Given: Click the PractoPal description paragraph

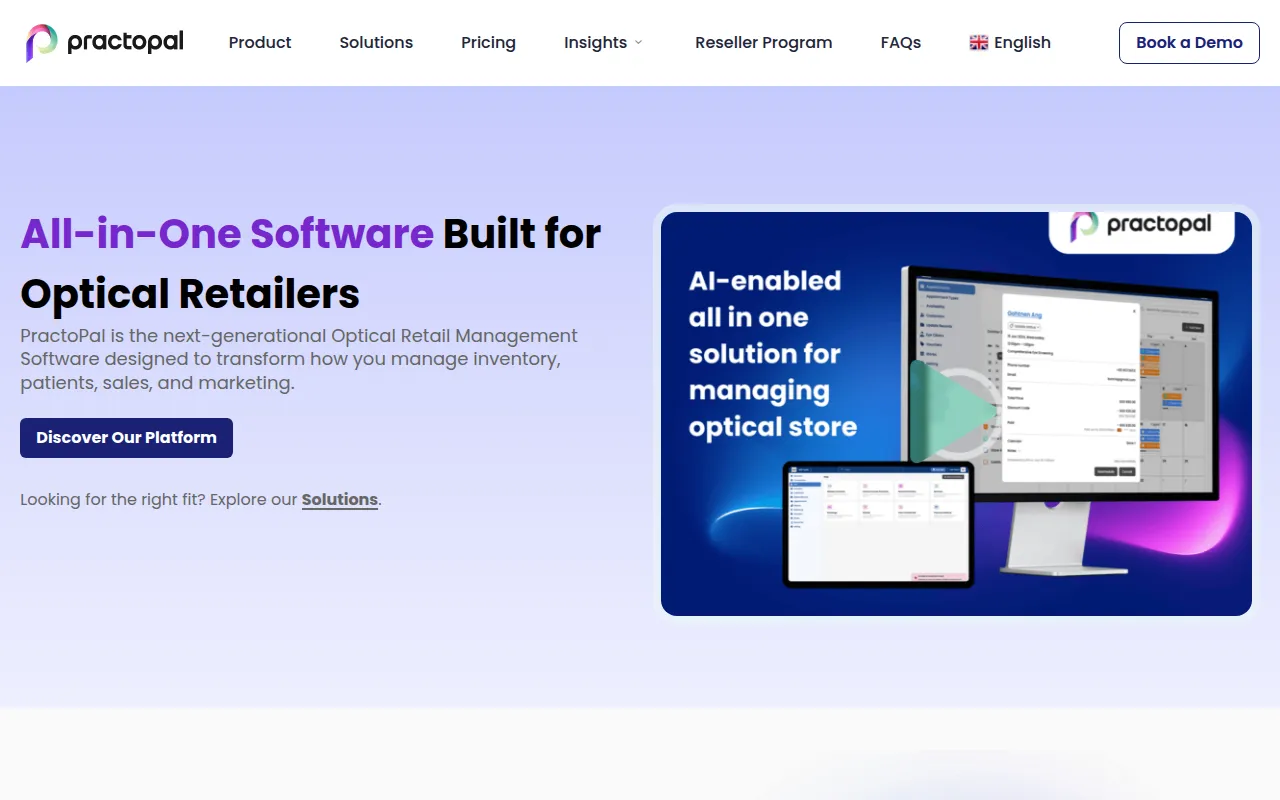Looking at the screenshot, I should click(x=299, y=359).
